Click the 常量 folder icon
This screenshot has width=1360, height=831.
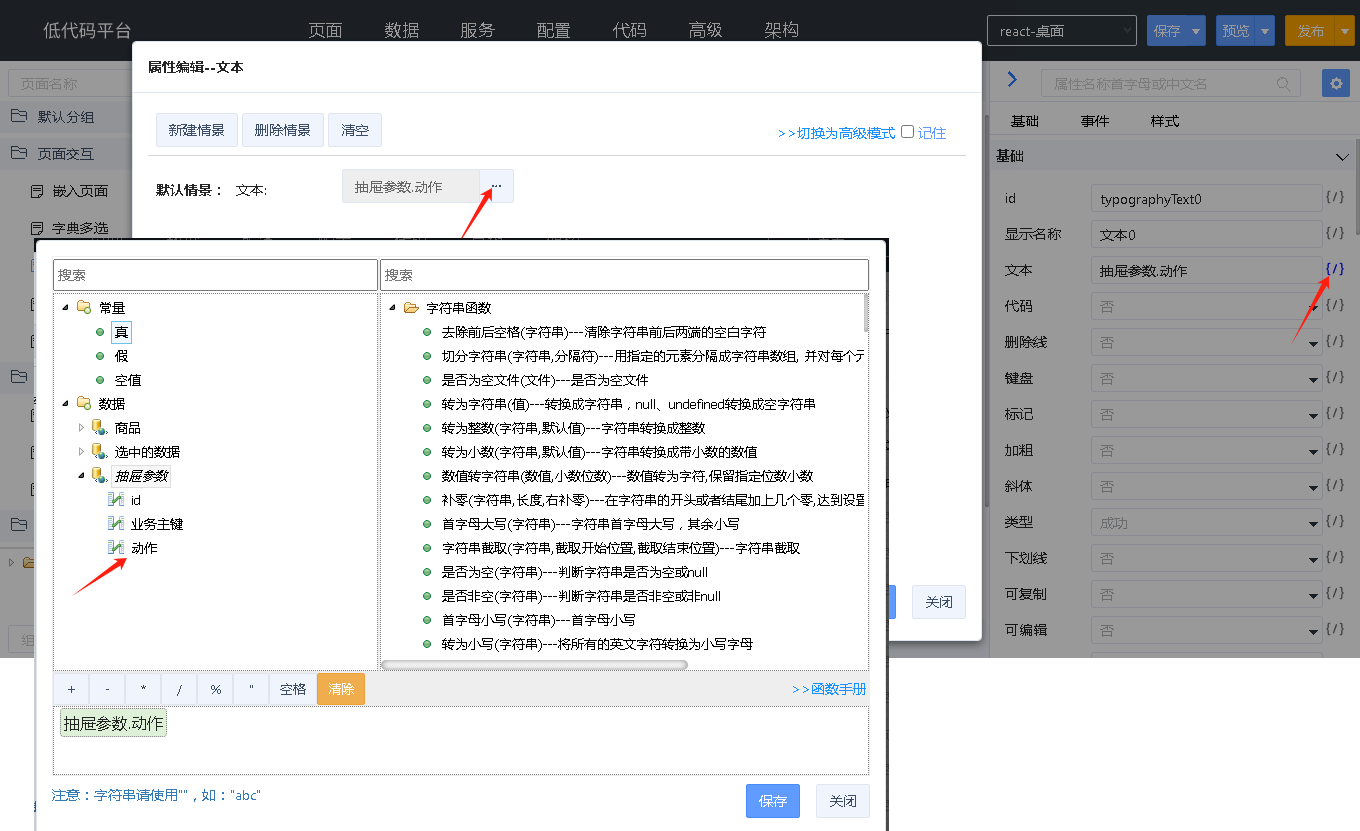[84, 307]
